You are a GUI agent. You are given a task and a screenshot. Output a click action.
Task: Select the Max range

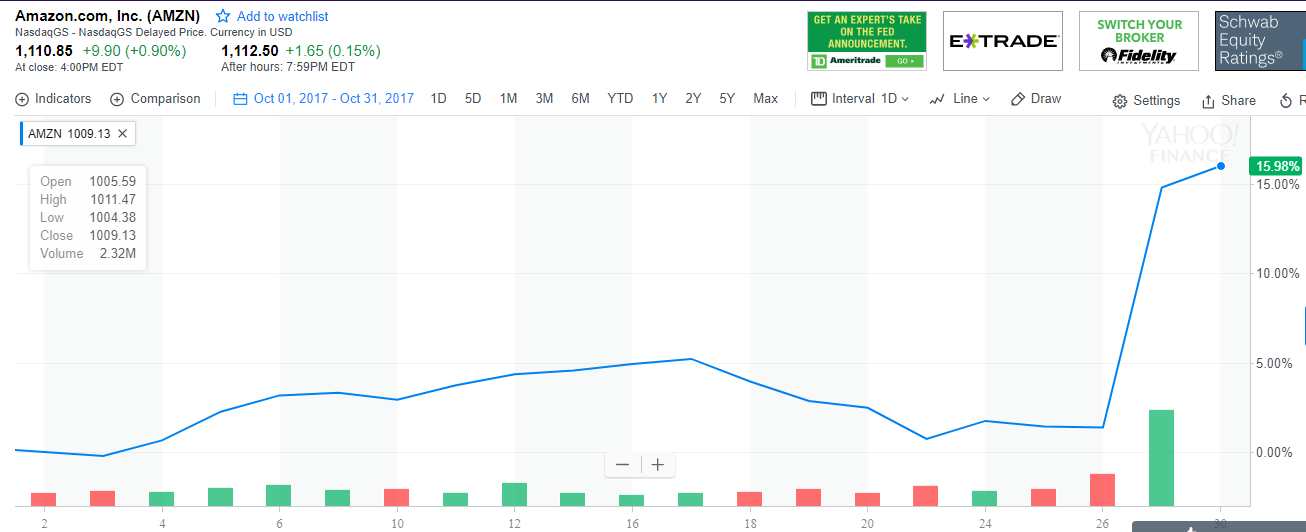[765, 99]
